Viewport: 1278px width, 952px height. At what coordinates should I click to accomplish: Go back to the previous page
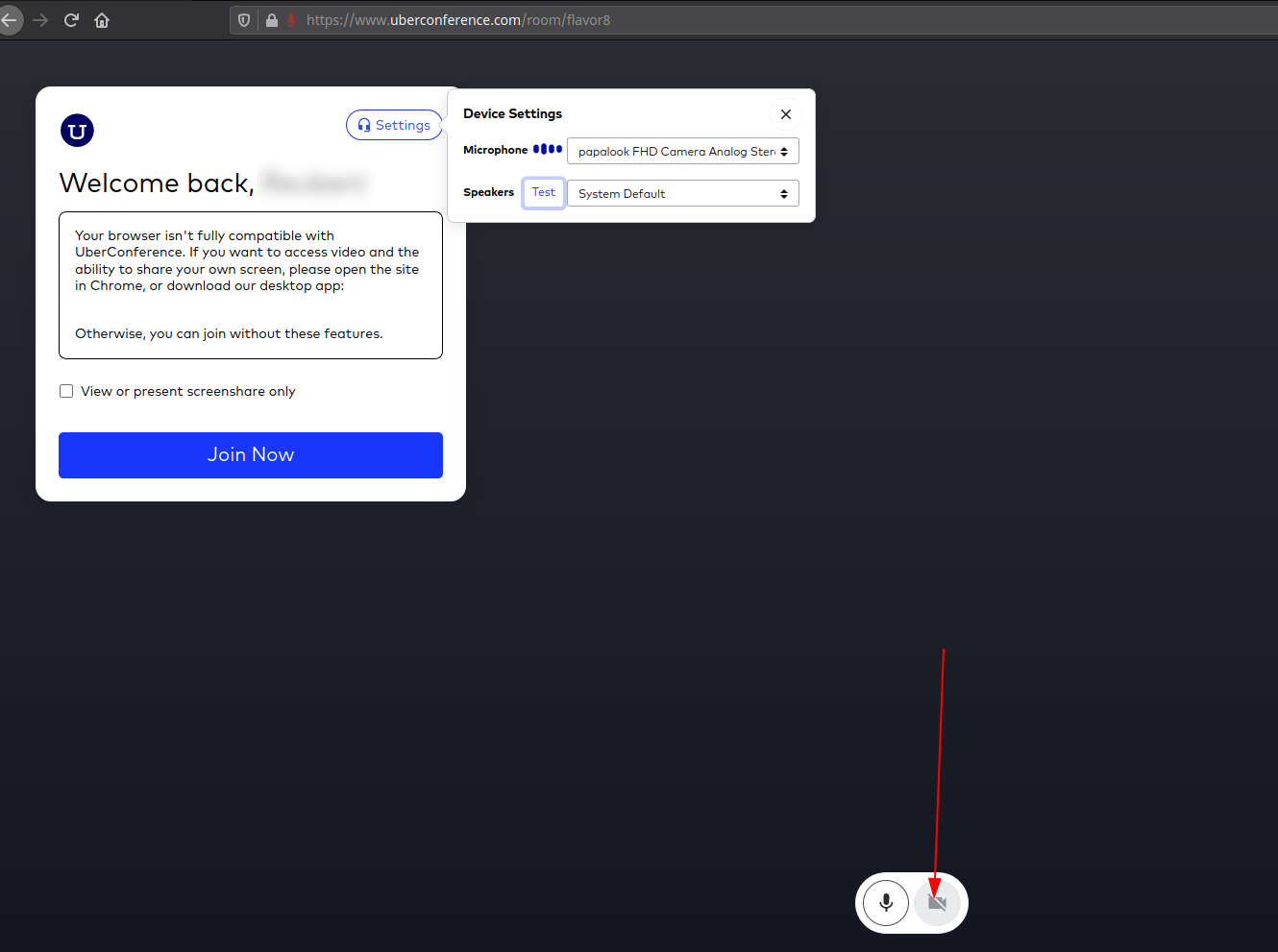tap(9, 20)
